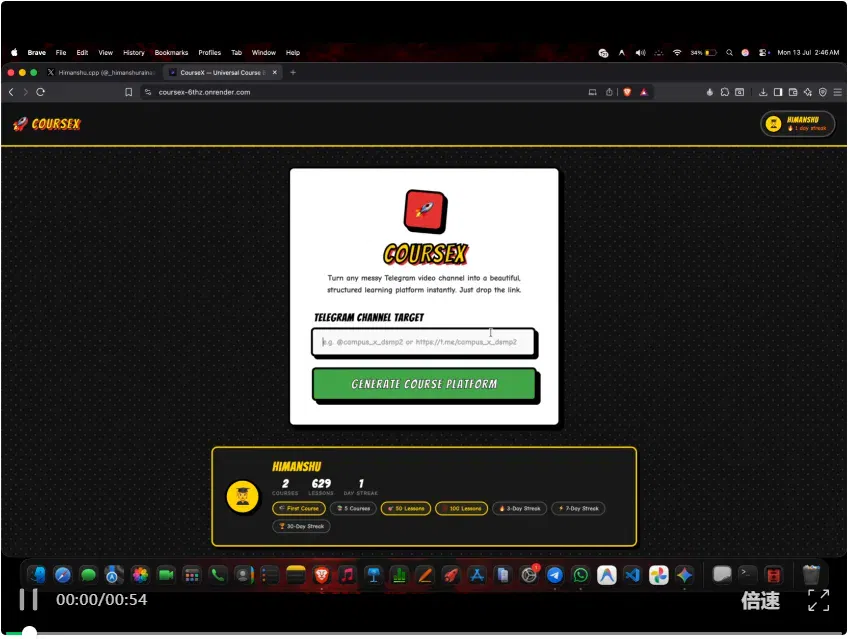This screenshot has width=850, height=639.
Task: Open Safari from the dock
Action: (63, 576)
